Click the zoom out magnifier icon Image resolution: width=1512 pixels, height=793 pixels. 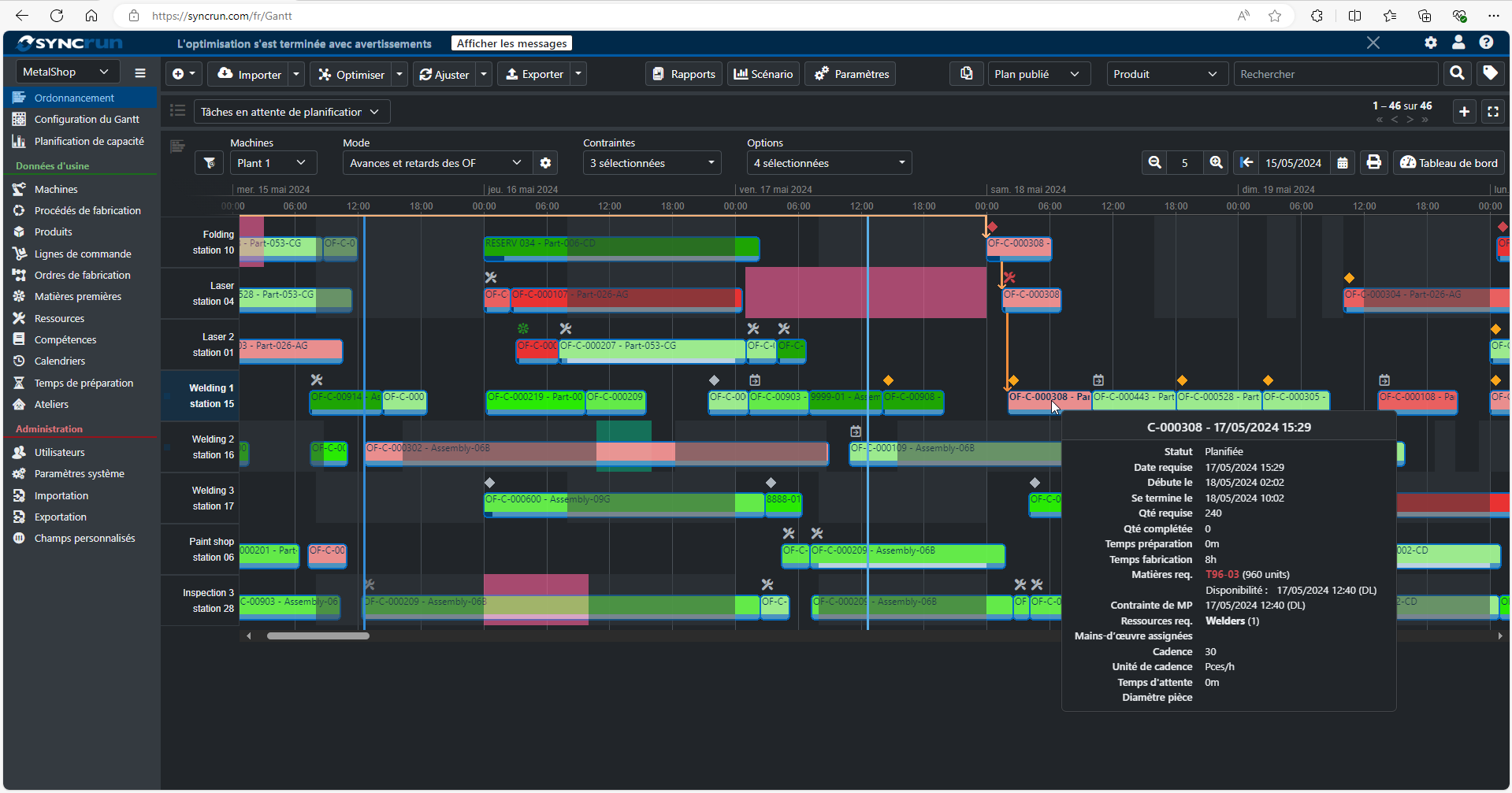(1154, 162)
